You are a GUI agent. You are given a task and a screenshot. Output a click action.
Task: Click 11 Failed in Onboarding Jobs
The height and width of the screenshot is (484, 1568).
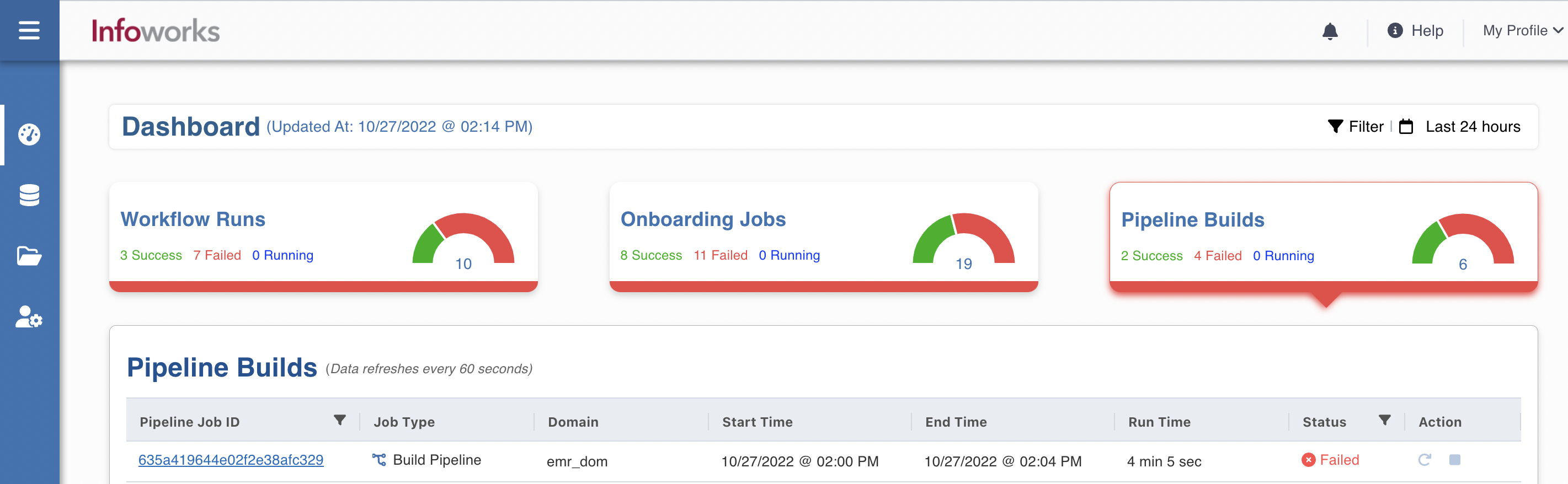(721, 255)
